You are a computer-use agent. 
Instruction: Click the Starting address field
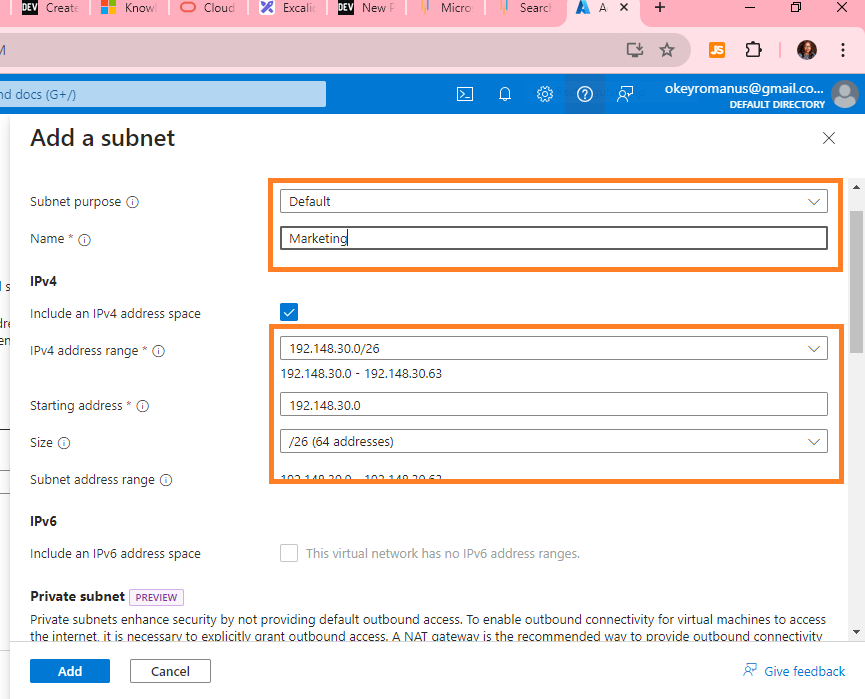tap(554, 404)
